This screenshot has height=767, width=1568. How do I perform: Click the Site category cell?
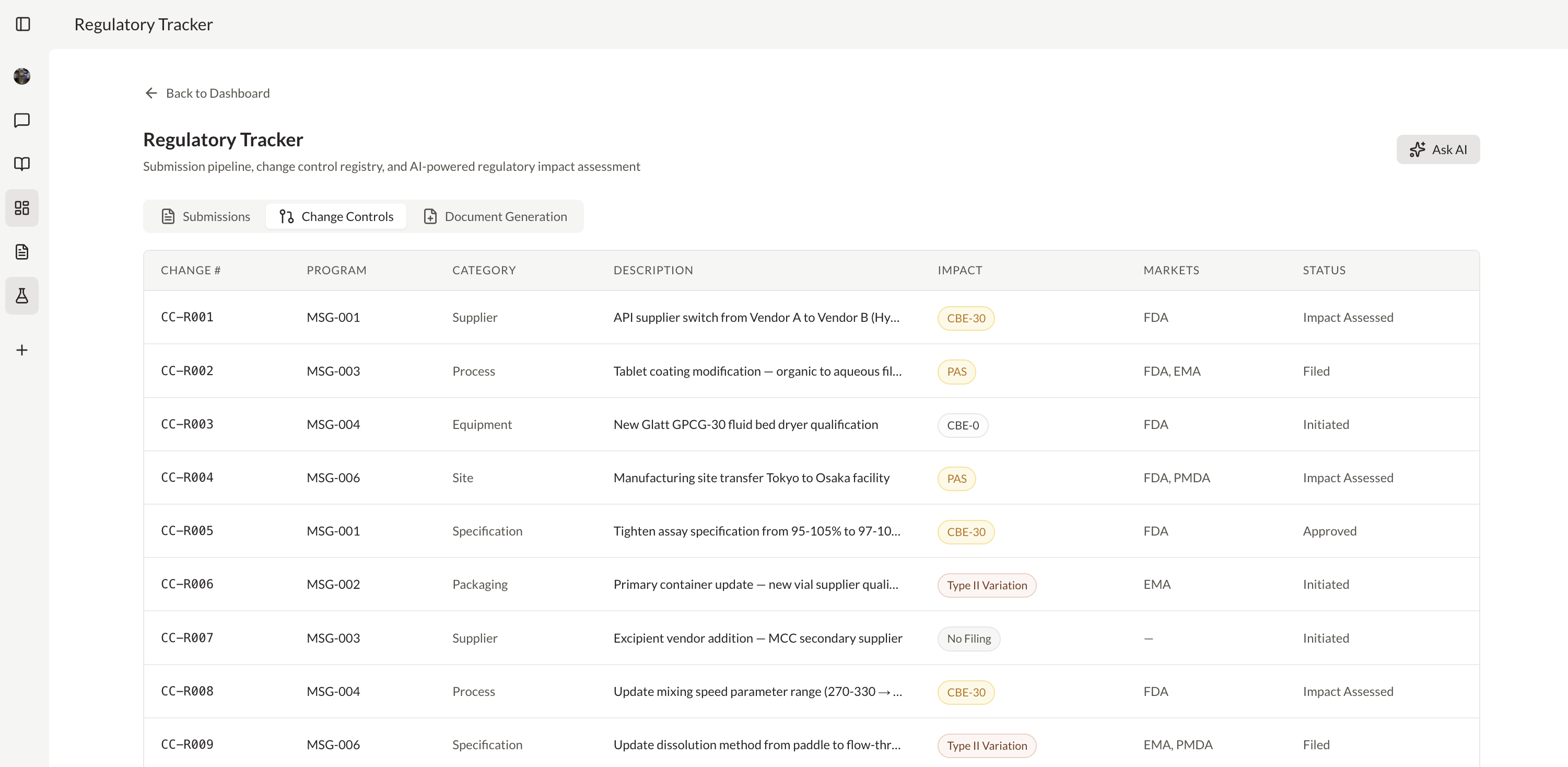click(x=463, y=478)
